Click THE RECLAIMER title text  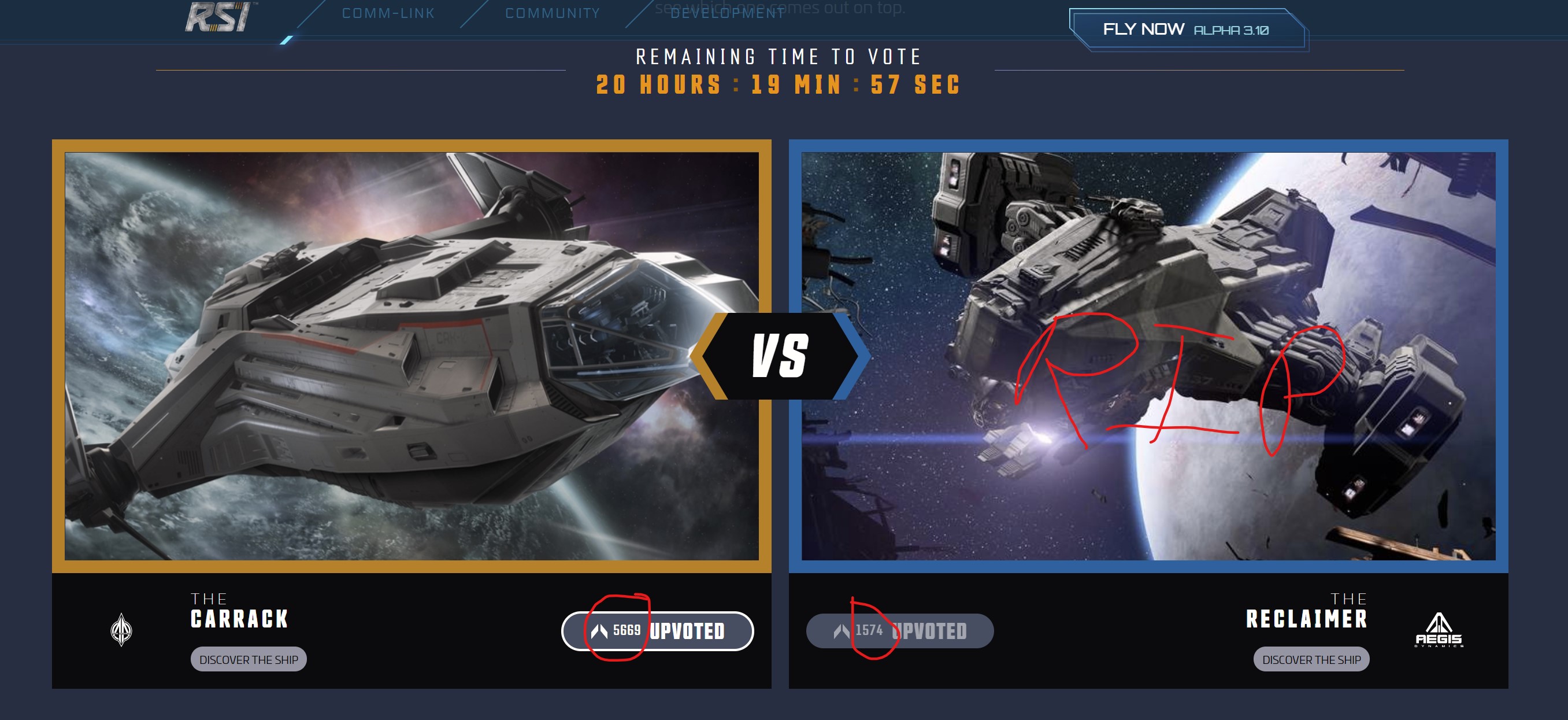(x=1307, y=610)
